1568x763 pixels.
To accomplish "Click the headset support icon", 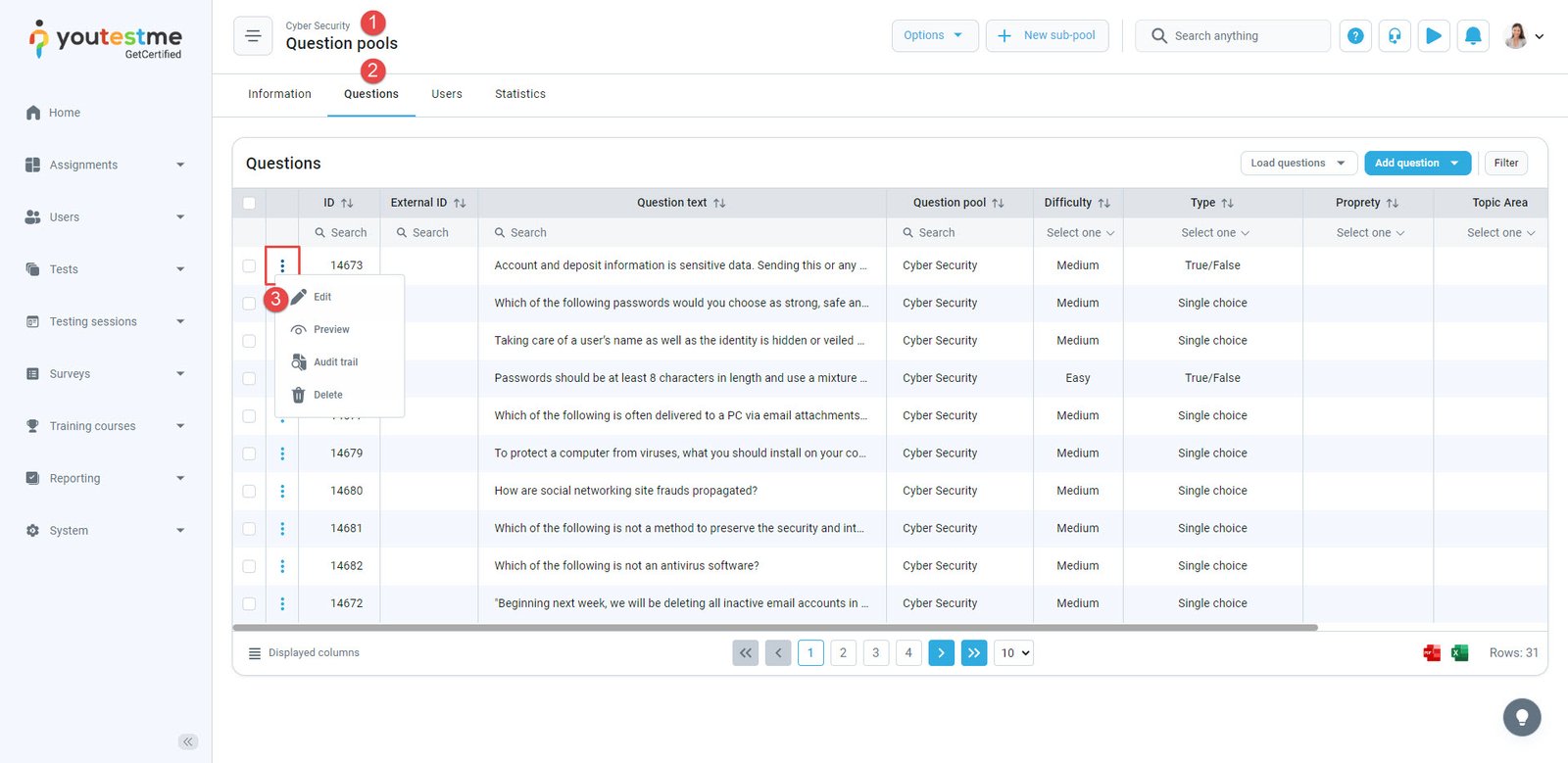I will [x=1395, y=36].
